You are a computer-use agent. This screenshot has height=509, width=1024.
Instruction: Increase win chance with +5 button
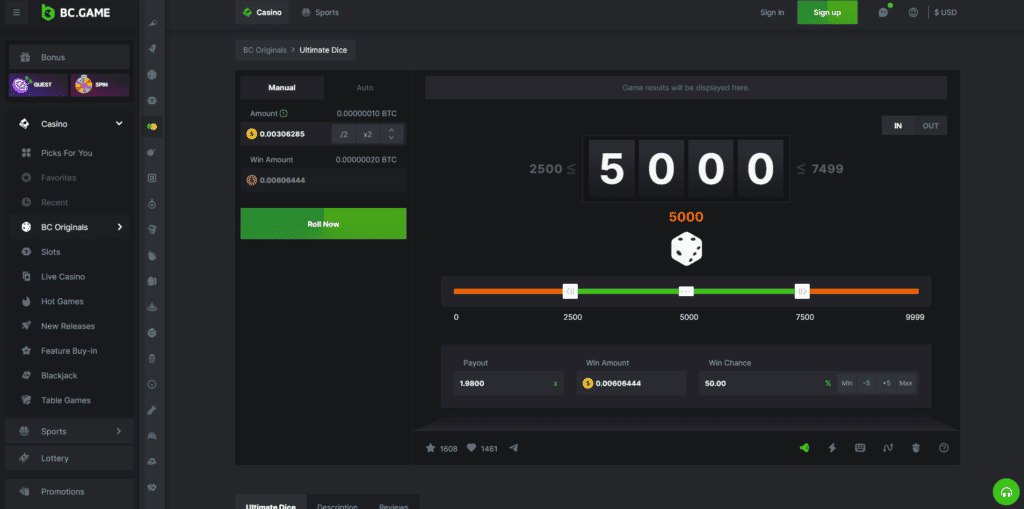pyautogui.click(x=886, y=383)
